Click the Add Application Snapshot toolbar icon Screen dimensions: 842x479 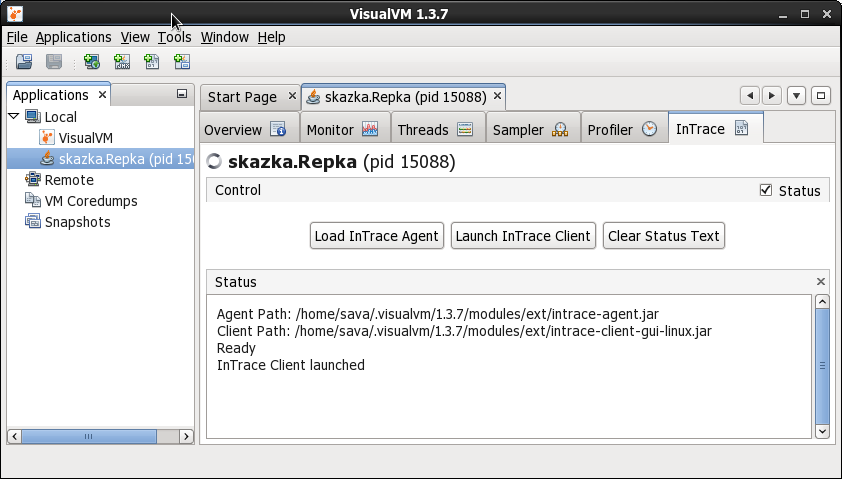[x=182, y=62]
